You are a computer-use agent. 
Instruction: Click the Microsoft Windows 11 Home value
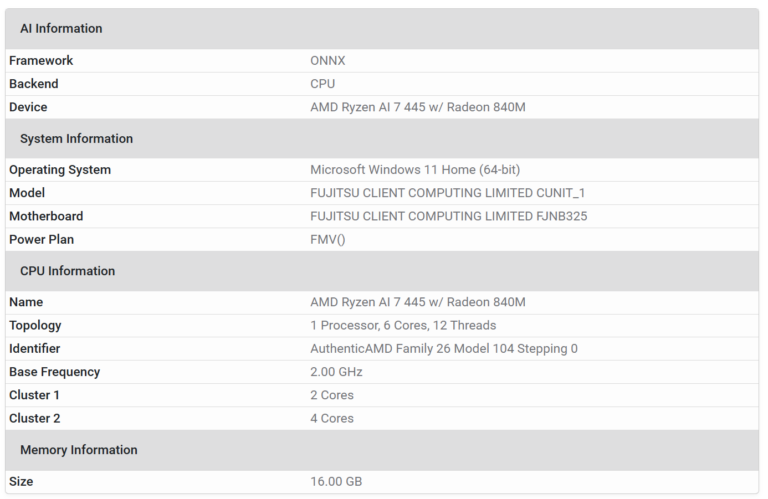pyautogui.click(x=415, y=170)
